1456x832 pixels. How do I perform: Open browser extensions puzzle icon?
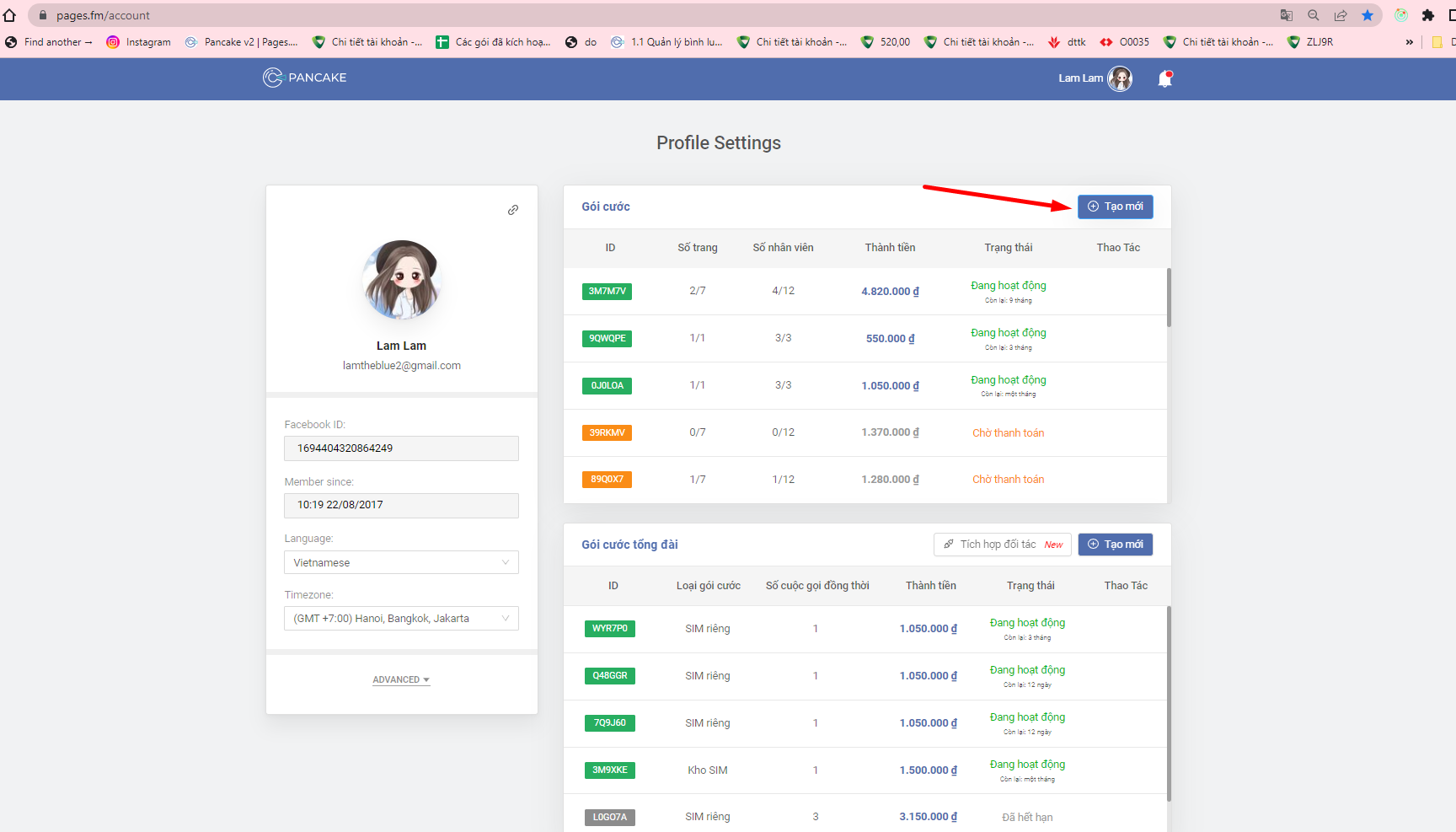coord(1427,15)
